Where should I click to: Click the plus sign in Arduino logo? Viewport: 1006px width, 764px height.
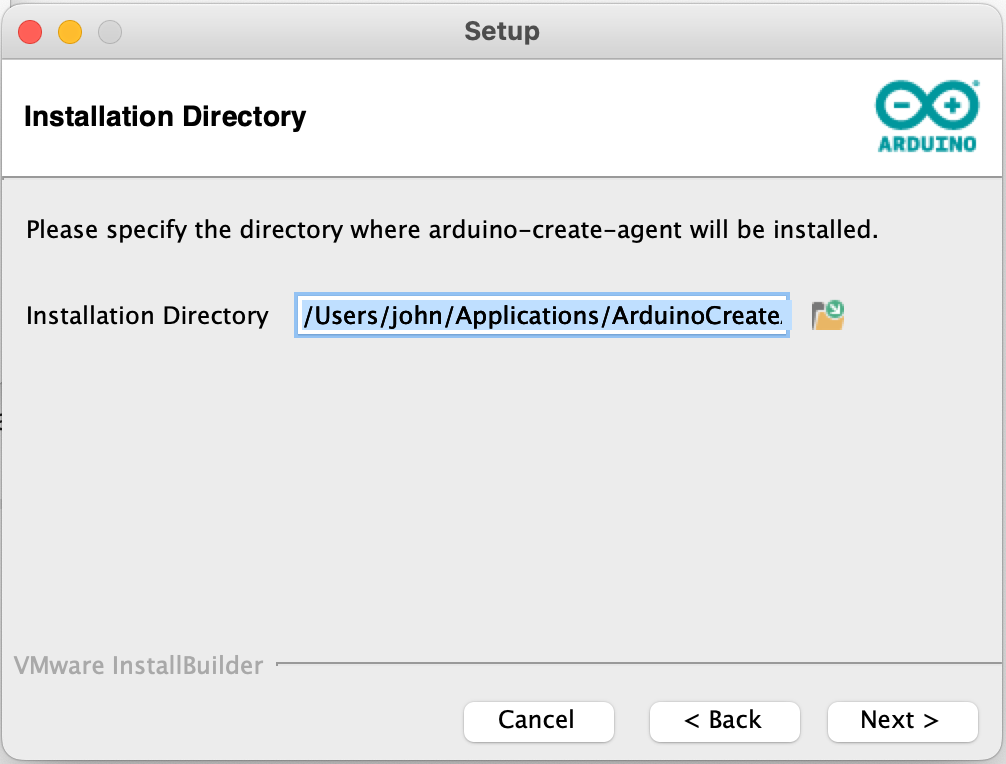click(951, 106)
